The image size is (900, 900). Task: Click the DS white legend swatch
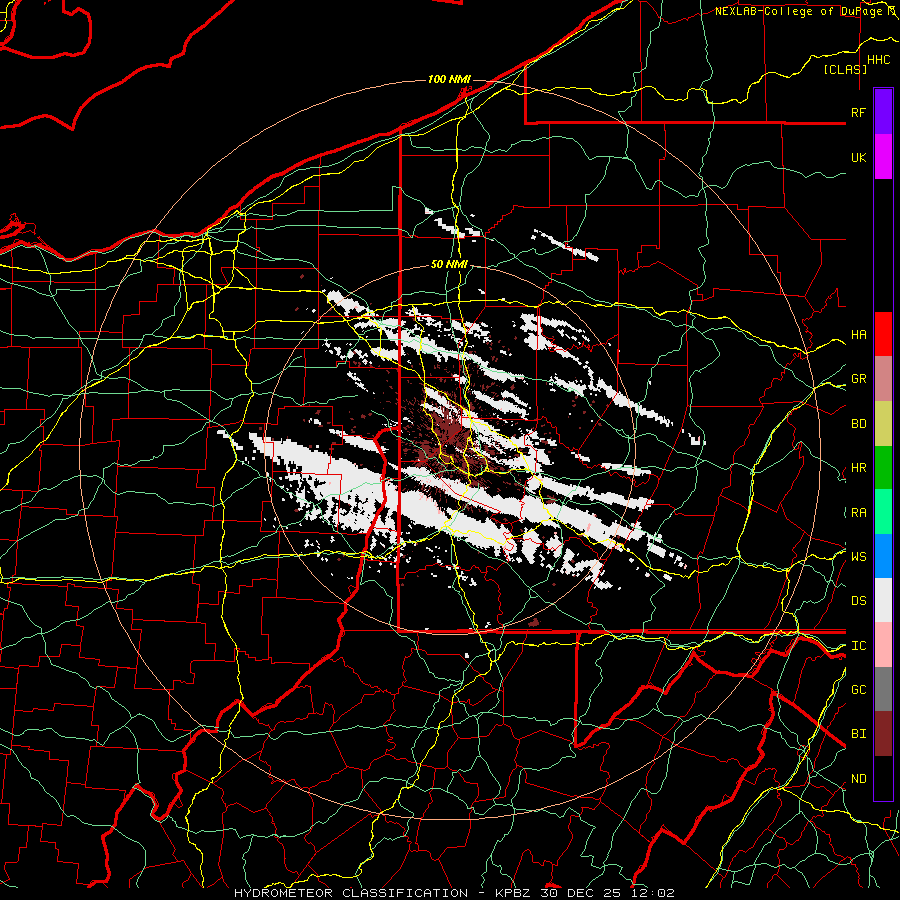tap(883, 600)
